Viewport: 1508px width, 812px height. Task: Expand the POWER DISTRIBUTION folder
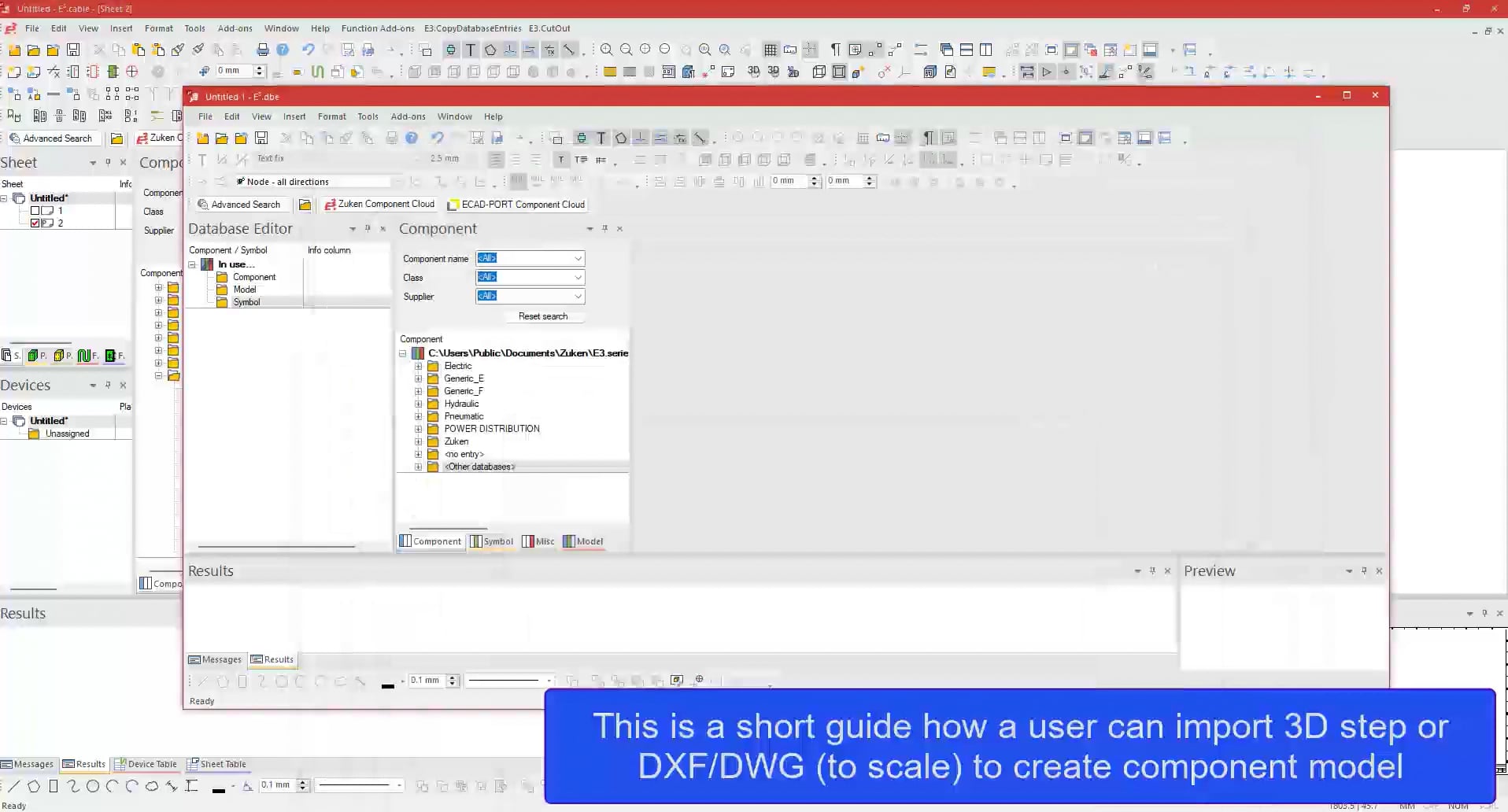(419, 429)
